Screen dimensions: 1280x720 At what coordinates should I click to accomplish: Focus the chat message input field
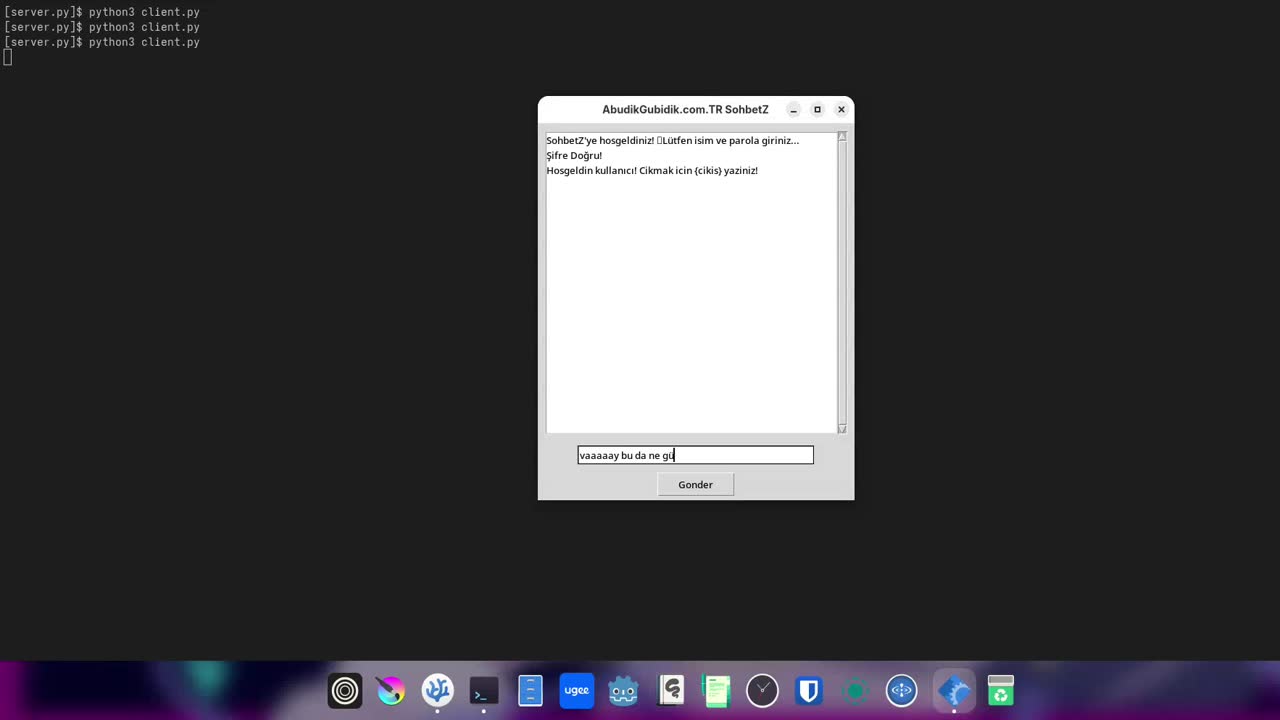[695, 456]
